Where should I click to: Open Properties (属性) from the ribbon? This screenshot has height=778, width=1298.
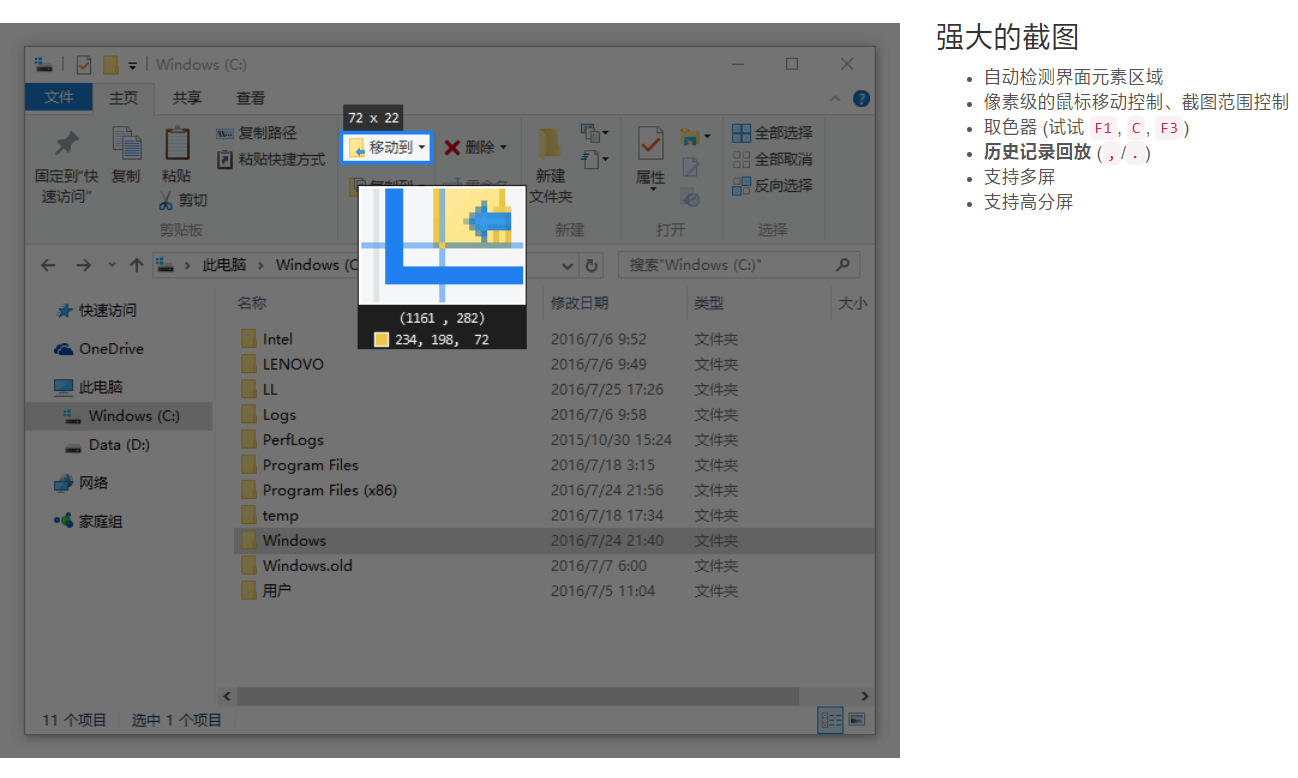coord(651,158)
